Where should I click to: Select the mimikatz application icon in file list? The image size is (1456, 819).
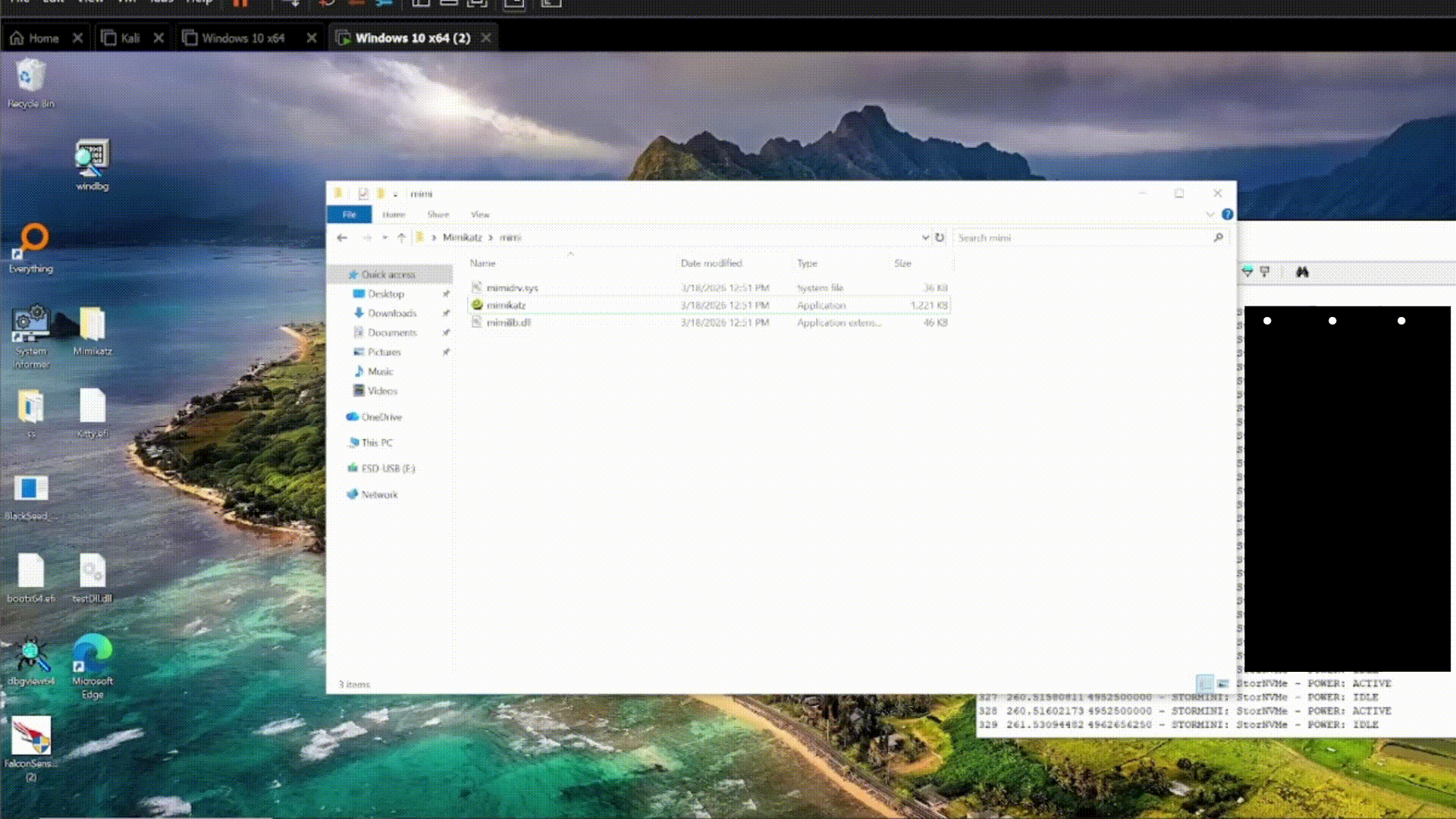(x=477, y=305)
